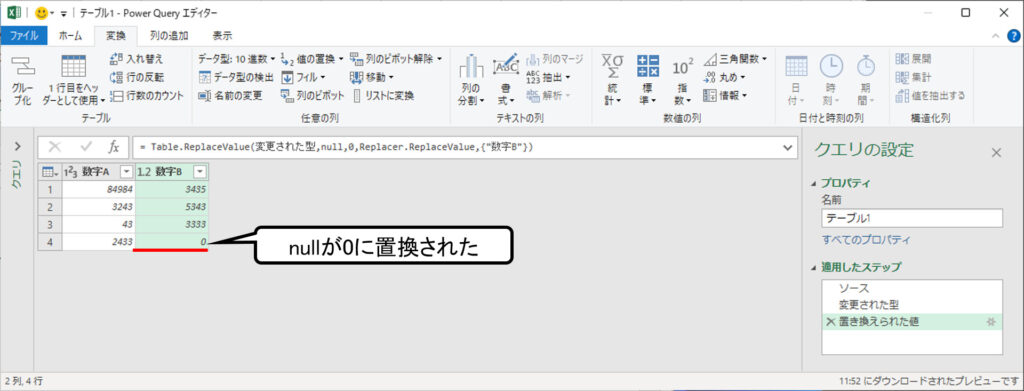Click the table corner menu icon
Viewport: 1024px width, 391px height.
point(50,172)
